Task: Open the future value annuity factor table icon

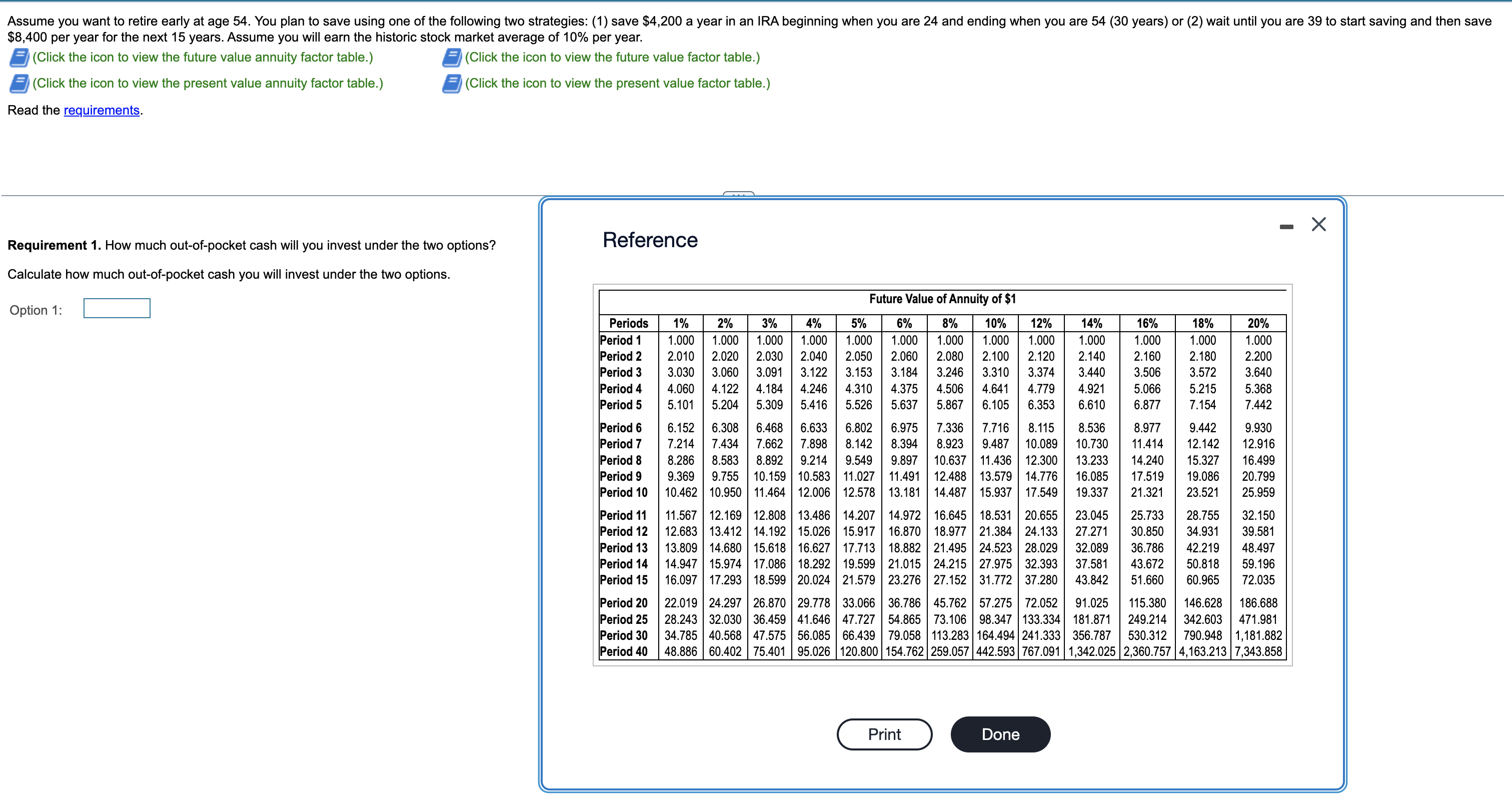Action: (x=19, y=58)
